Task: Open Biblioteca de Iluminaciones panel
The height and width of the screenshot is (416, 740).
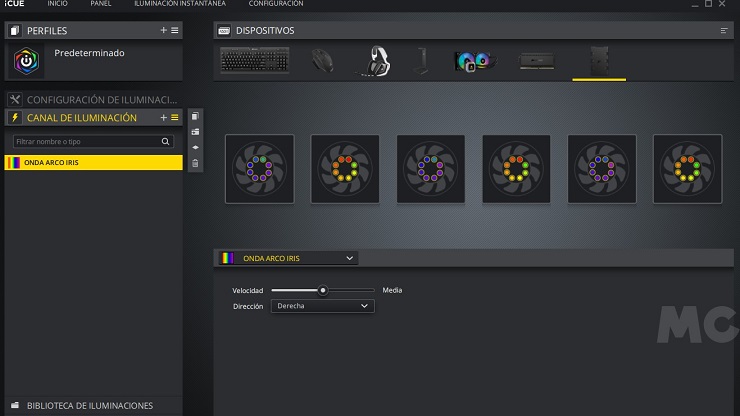Action: coord(90,405)
